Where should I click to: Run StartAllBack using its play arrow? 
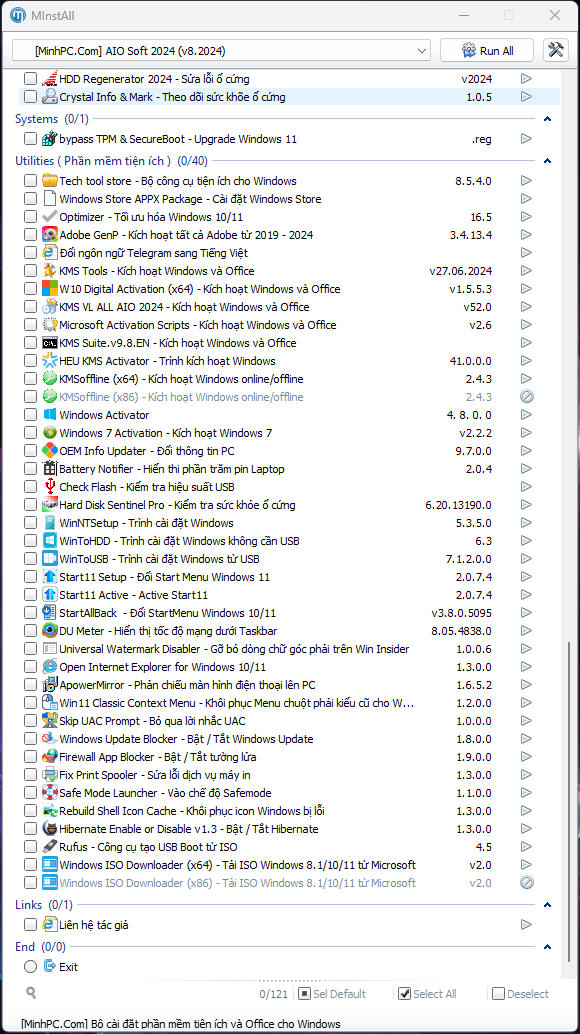[526, 613]
